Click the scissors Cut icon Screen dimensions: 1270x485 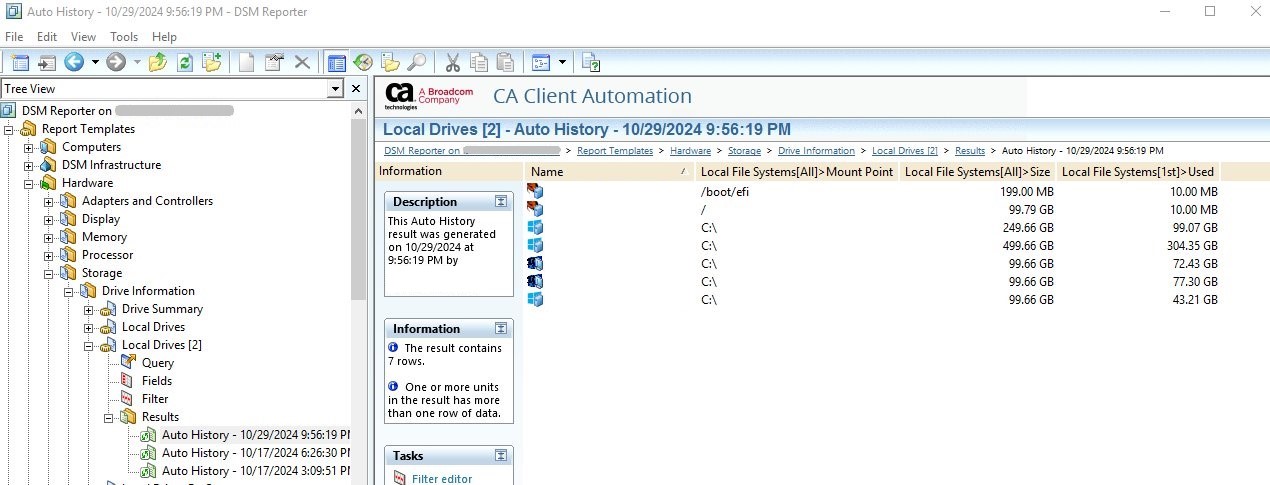pos(452,62)
